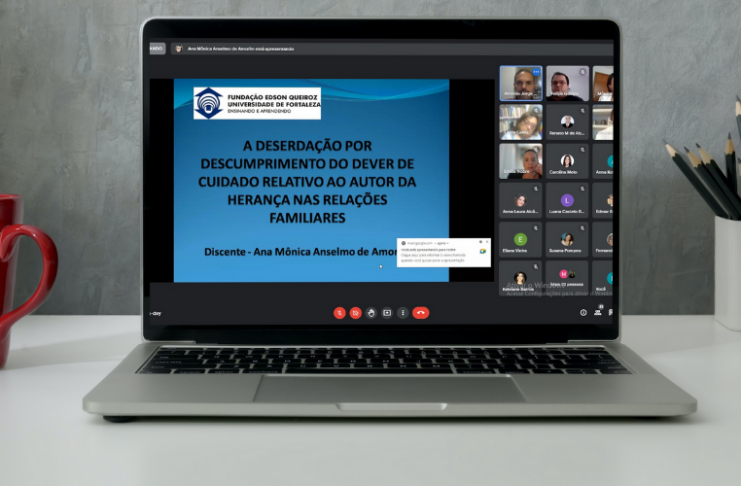Select the Antonio Jorge video tile

click(521, 83)
